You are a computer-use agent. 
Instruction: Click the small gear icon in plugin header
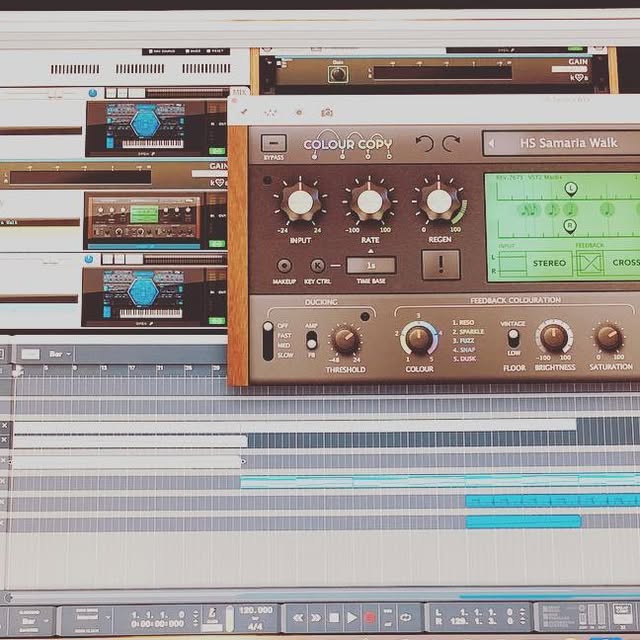pyautogui.click(x=299, y=112)
